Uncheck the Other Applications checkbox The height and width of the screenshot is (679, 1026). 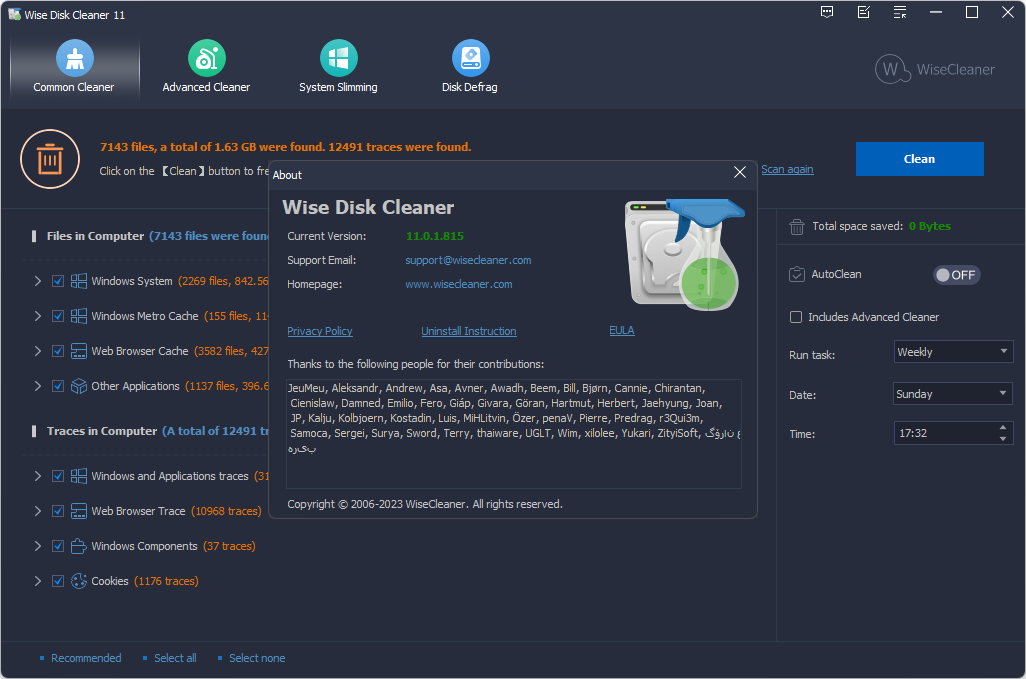[58, 386]
